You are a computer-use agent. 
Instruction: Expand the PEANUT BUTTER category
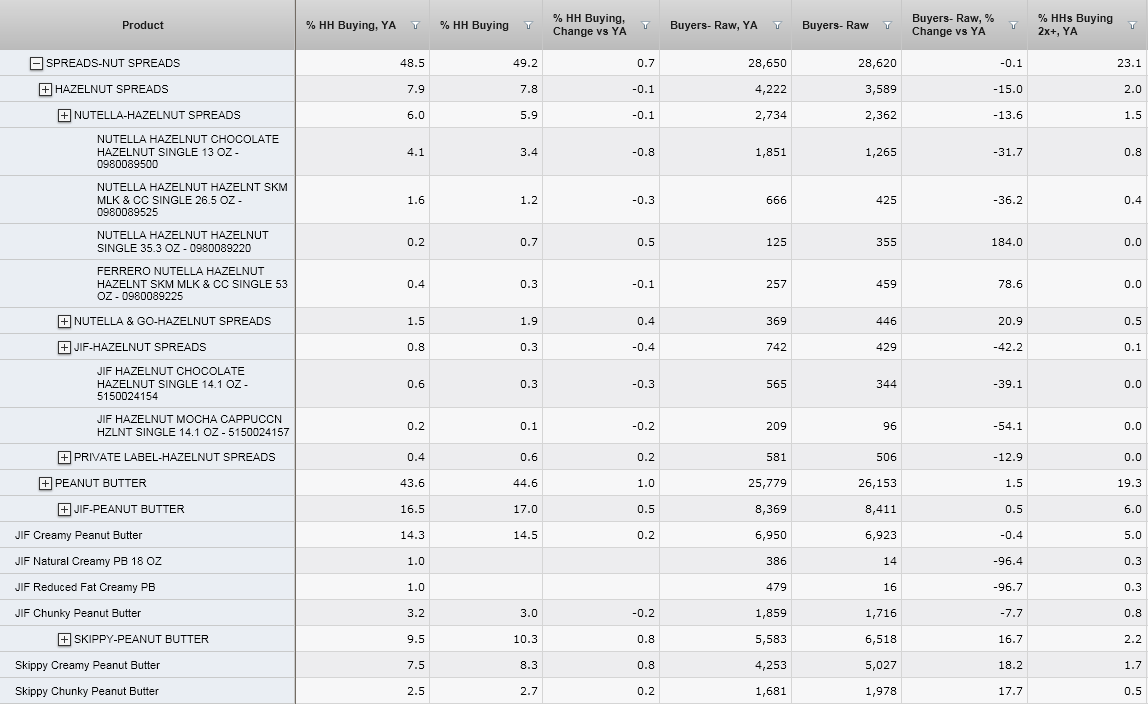tap(45, 483)
